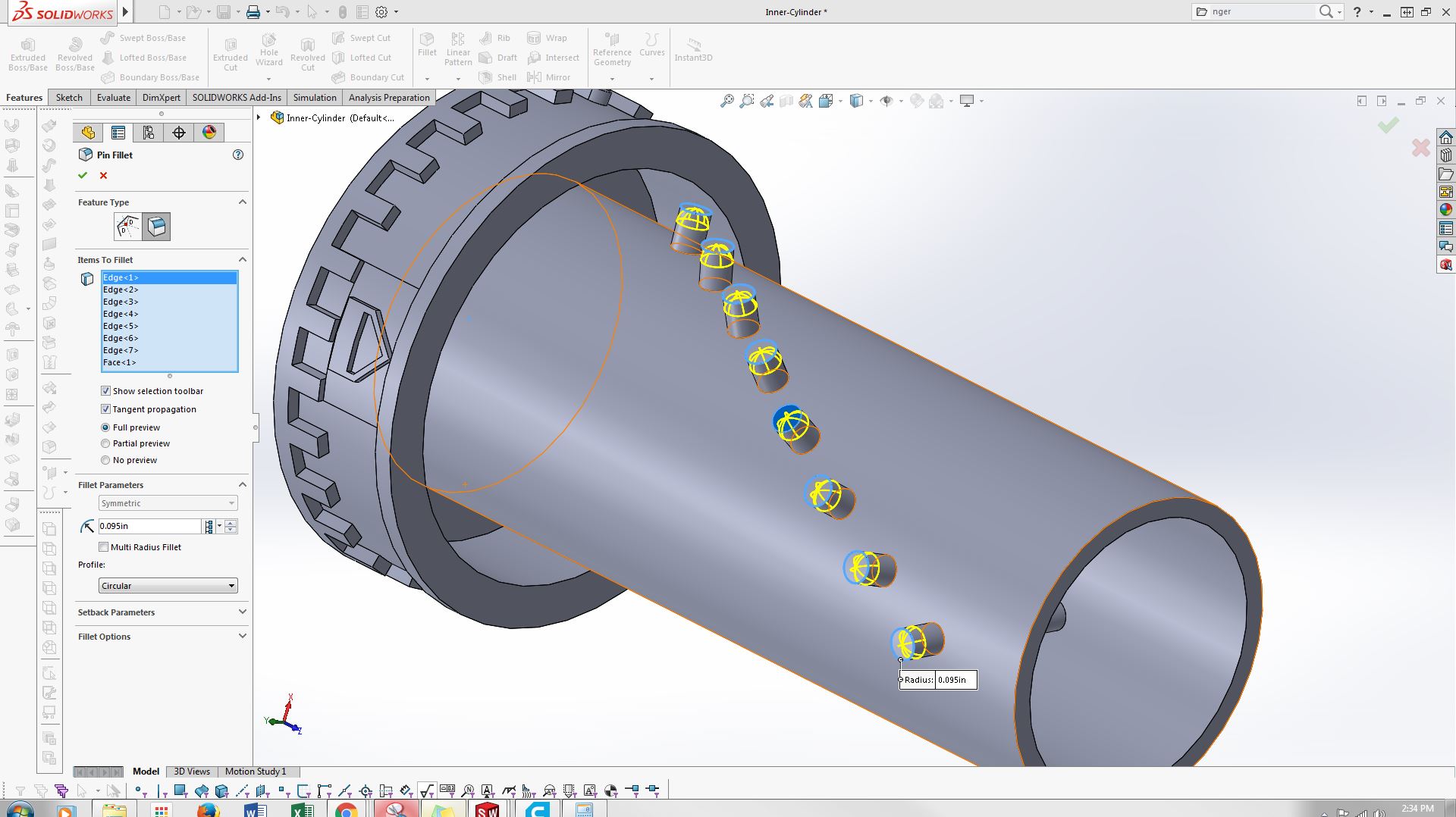This screenshot has width=1456, height=817.
Task: Open the DisplayManager color wheel tab
Action: coord(209,133)
